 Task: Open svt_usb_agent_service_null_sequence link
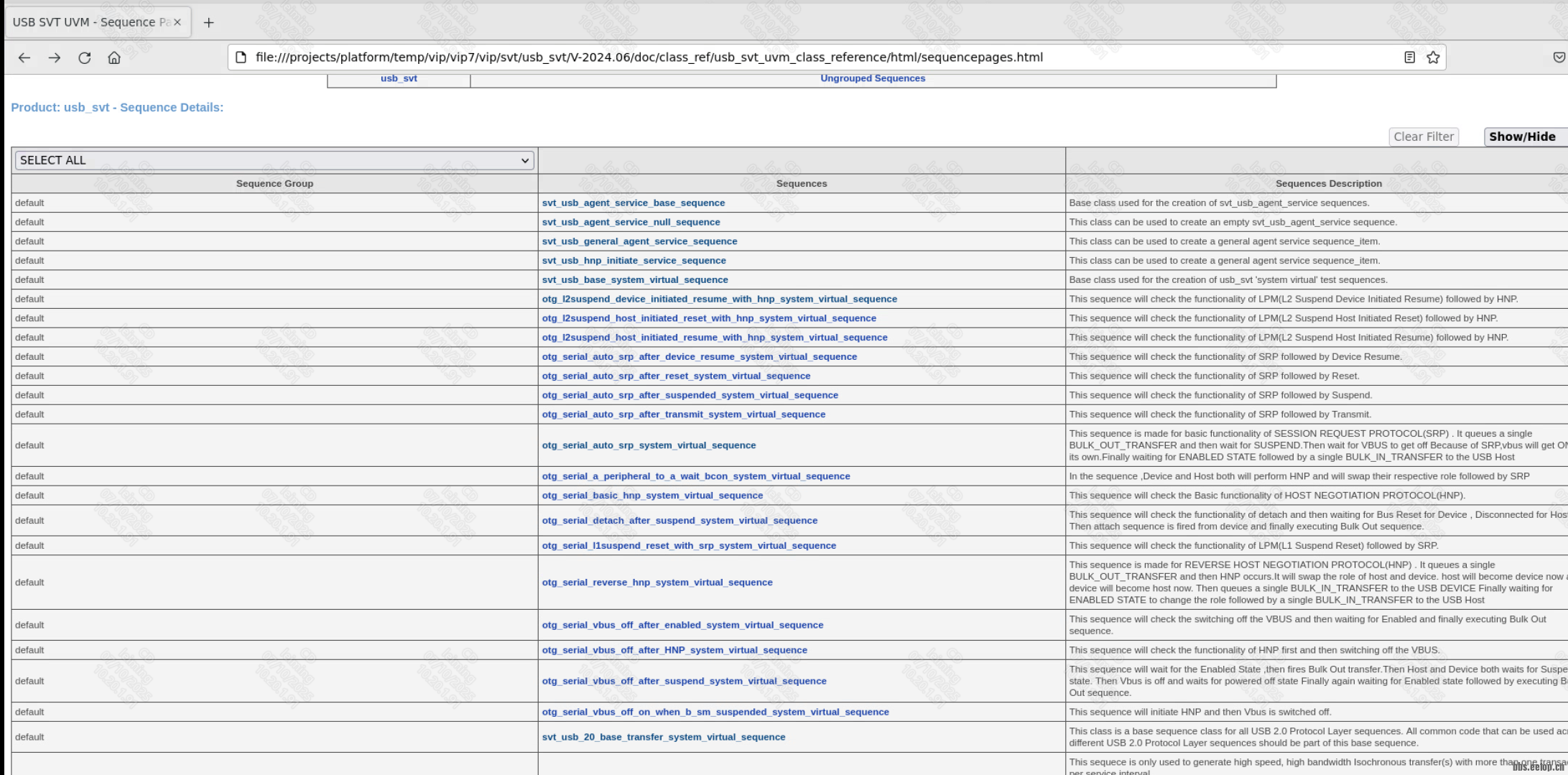point(631,223)
